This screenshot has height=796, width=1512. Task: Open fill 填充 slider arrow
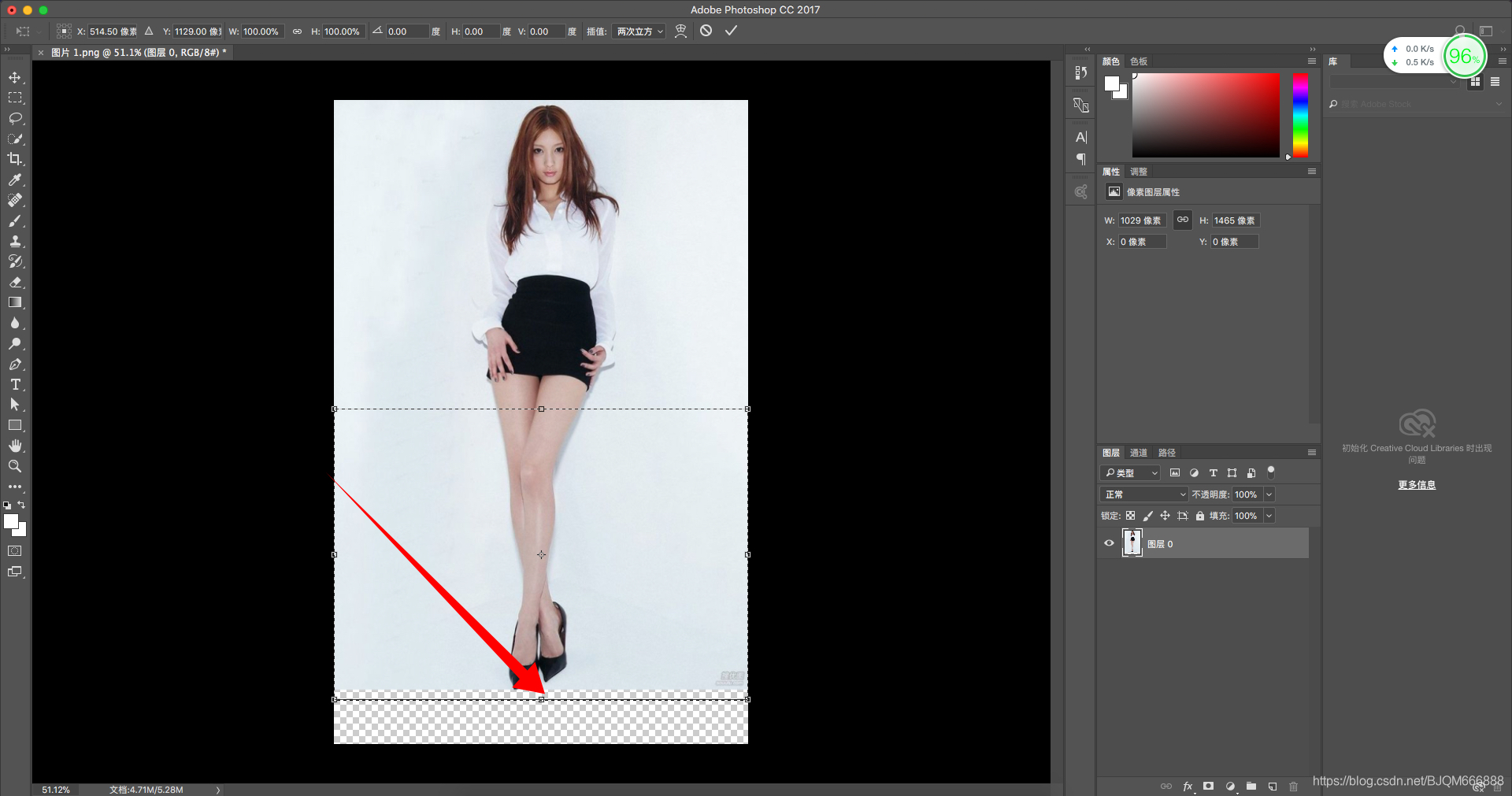coord(1269,516)
